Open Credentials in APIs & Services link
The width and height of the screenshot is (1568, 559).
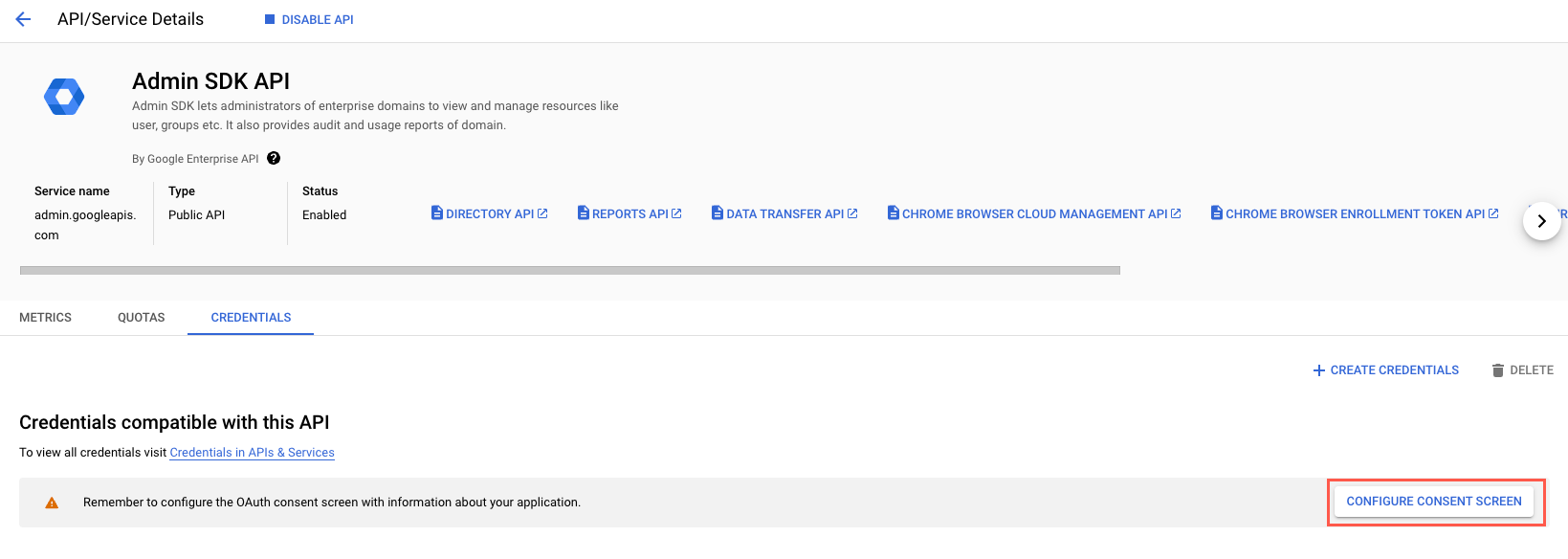coord(252,453)
